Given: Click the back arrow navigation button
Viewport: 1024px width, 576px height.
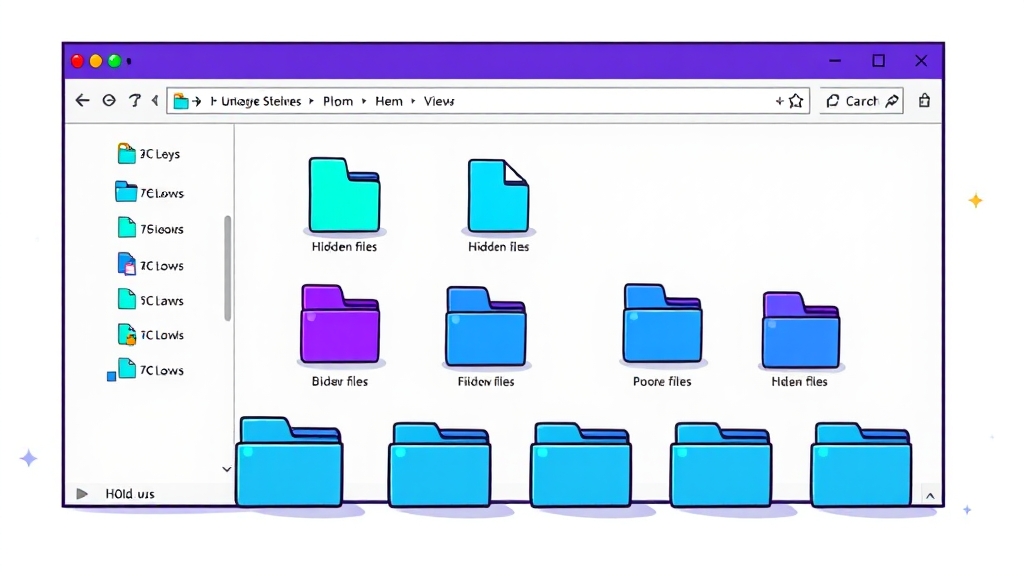Looking at the screenshot, I should [82, 101].
